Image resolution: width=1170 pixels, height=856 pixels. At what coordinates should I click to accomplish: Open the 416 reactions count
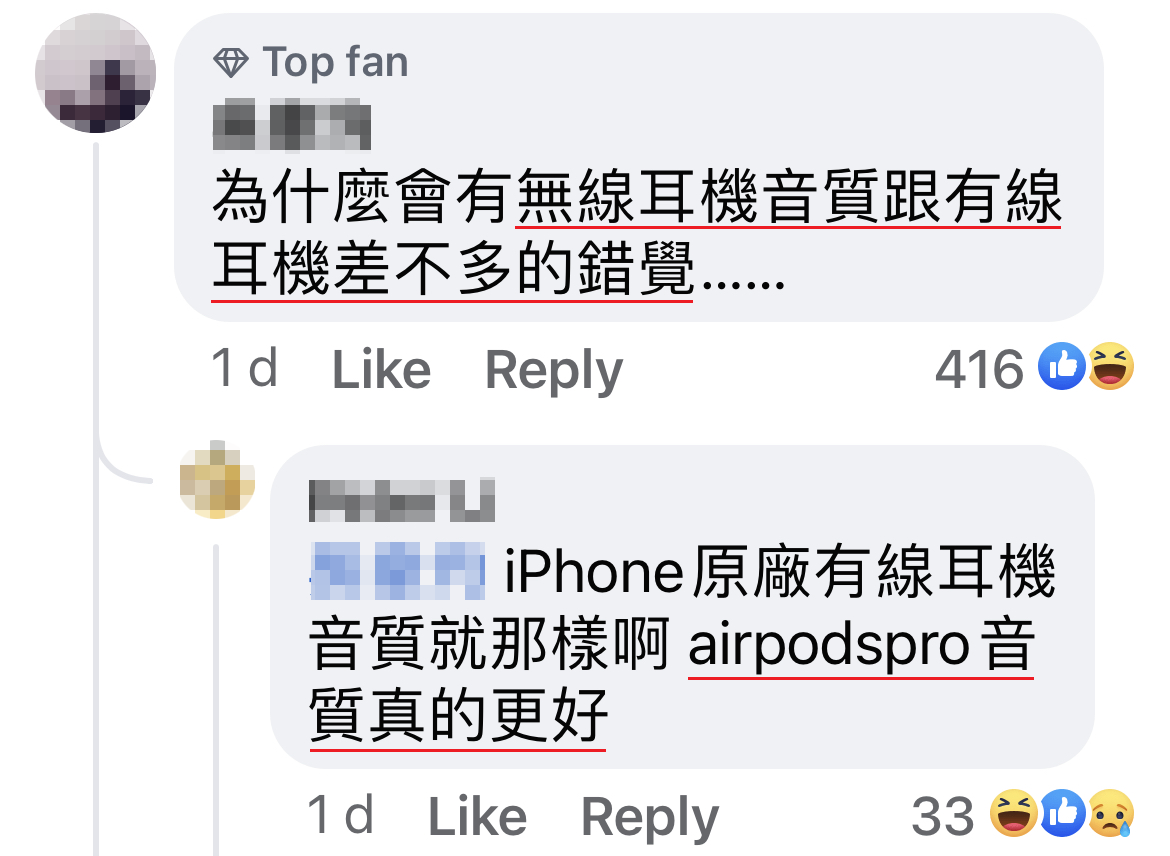click(979, 369)
